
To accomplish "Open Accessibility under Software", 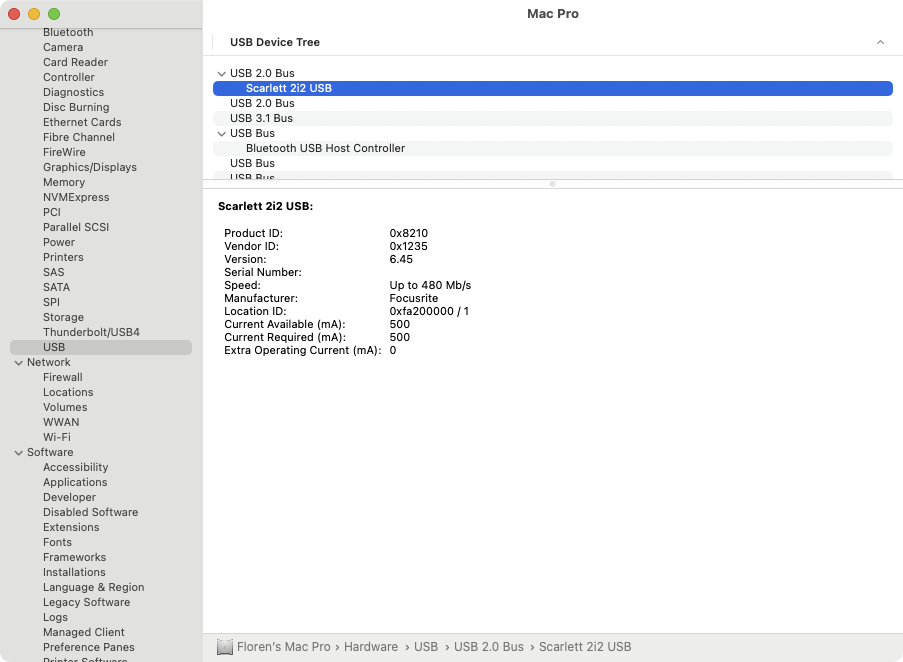I will pyautogui.click(x=75, y=467).
